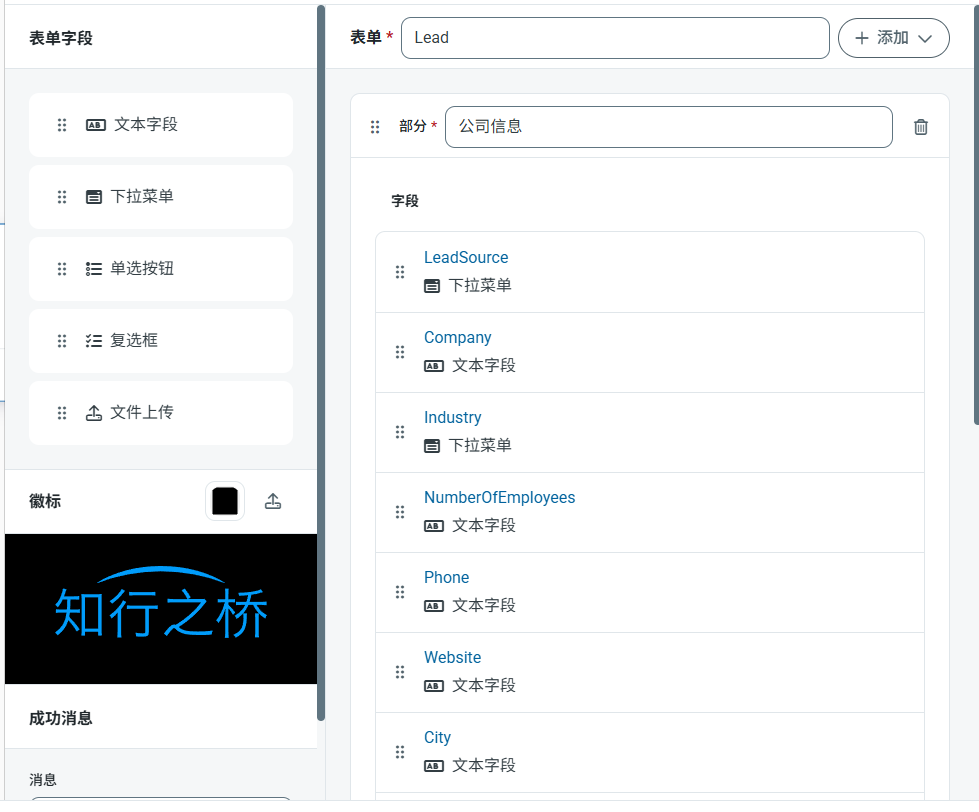Select the 单选按钮 field type card
The image size is (979, 812).
[x=161, y=269]
